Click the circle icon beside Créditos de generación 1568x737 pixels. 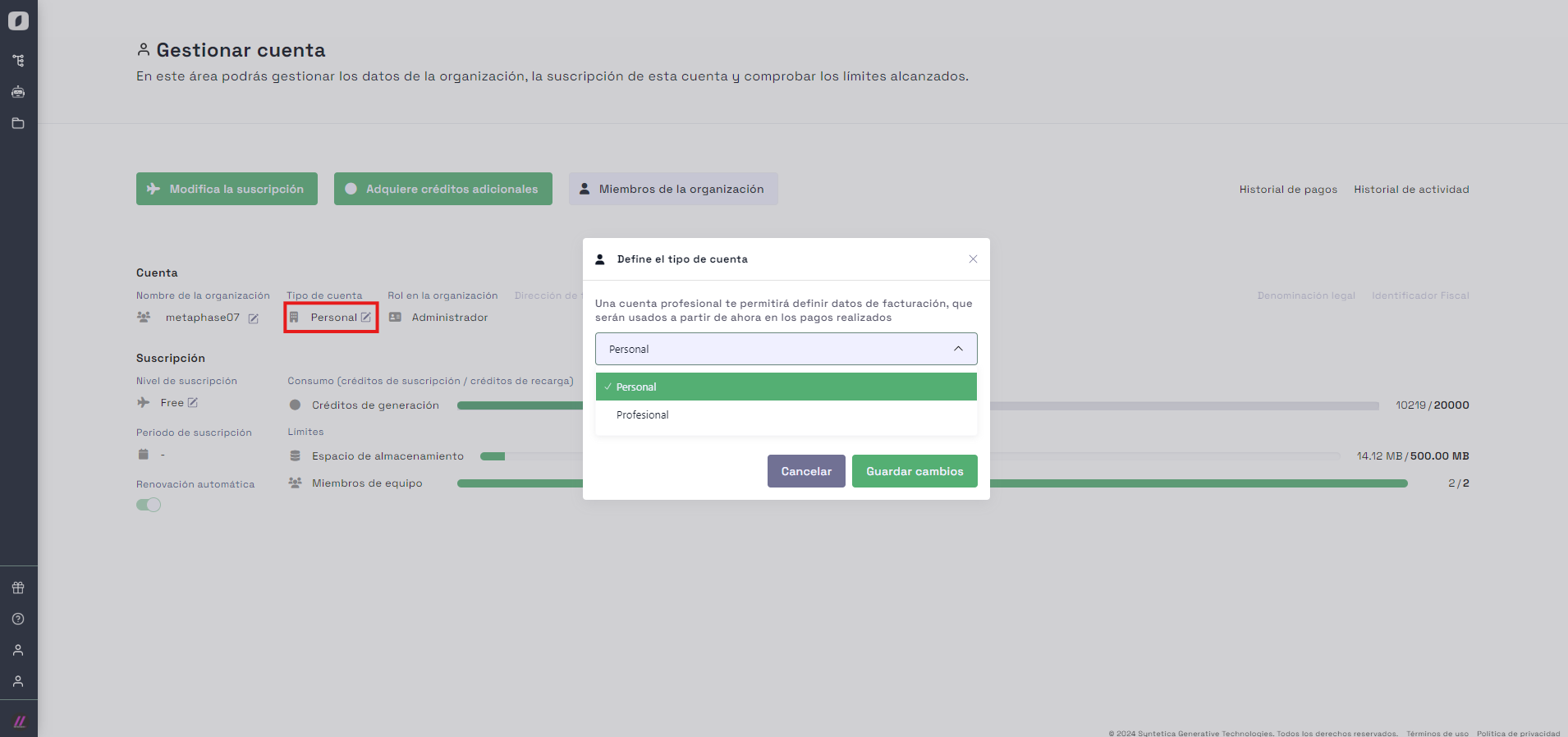pyautogui.click(x=295, y=405)
